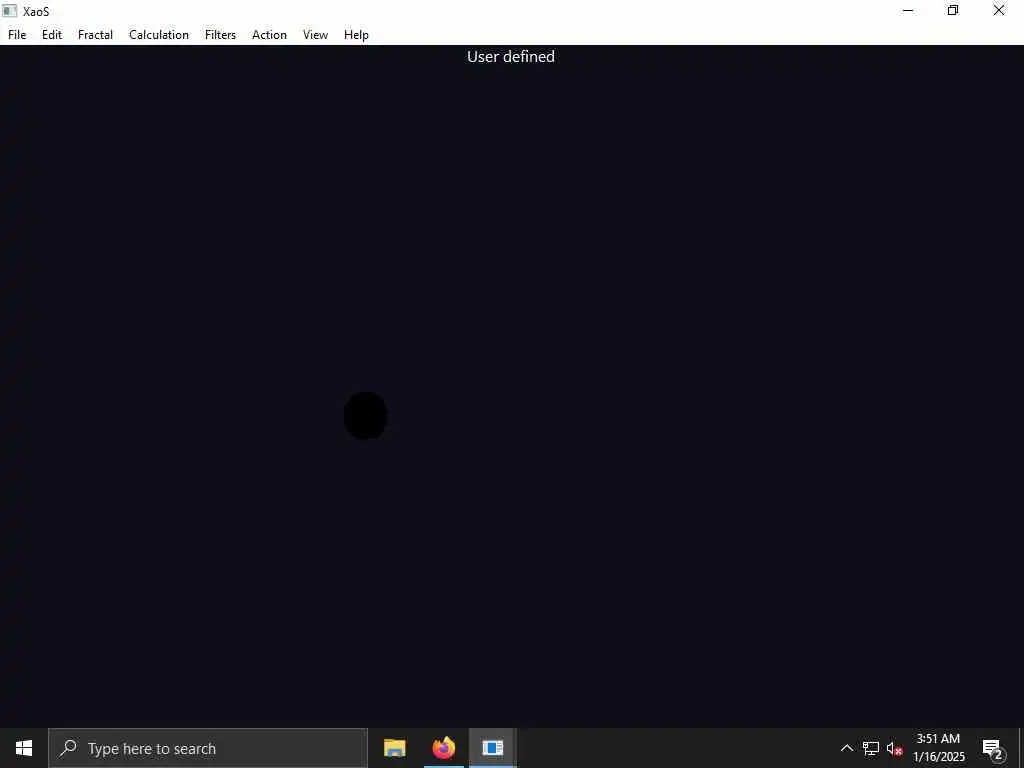Click the XaoS taskbar icon
1024x768 pixels.
coord(492,748)
